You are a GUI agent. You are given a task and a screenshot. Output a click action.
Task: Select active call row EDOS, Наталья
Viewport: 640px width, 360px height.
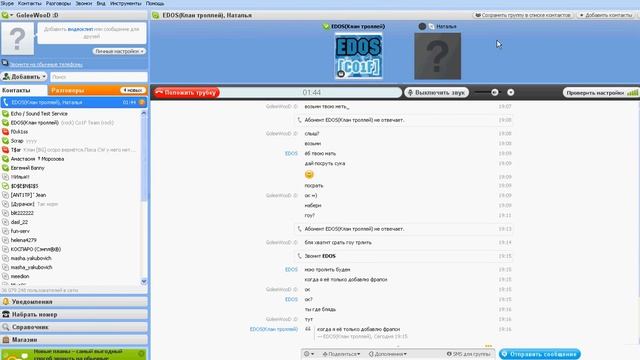(74, 102)
